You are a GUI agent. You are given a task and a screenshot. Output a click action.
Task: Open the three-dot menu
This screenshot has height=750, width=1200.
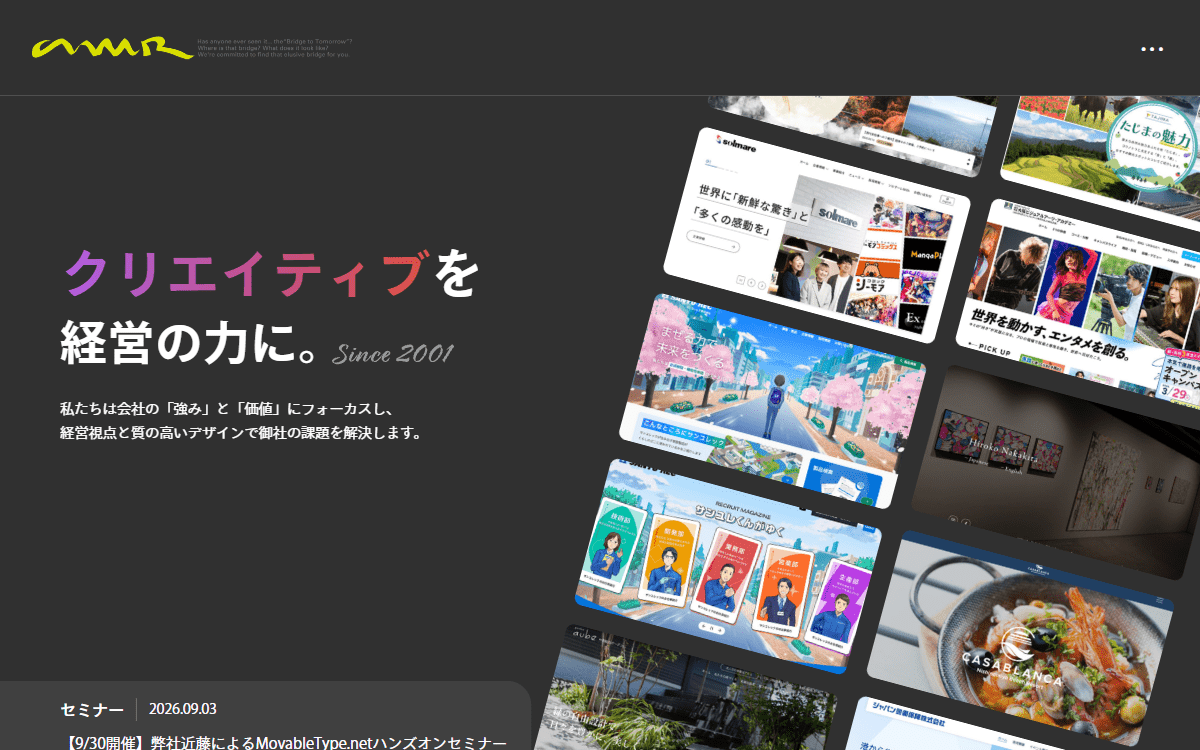click(x=1152, y=48)
